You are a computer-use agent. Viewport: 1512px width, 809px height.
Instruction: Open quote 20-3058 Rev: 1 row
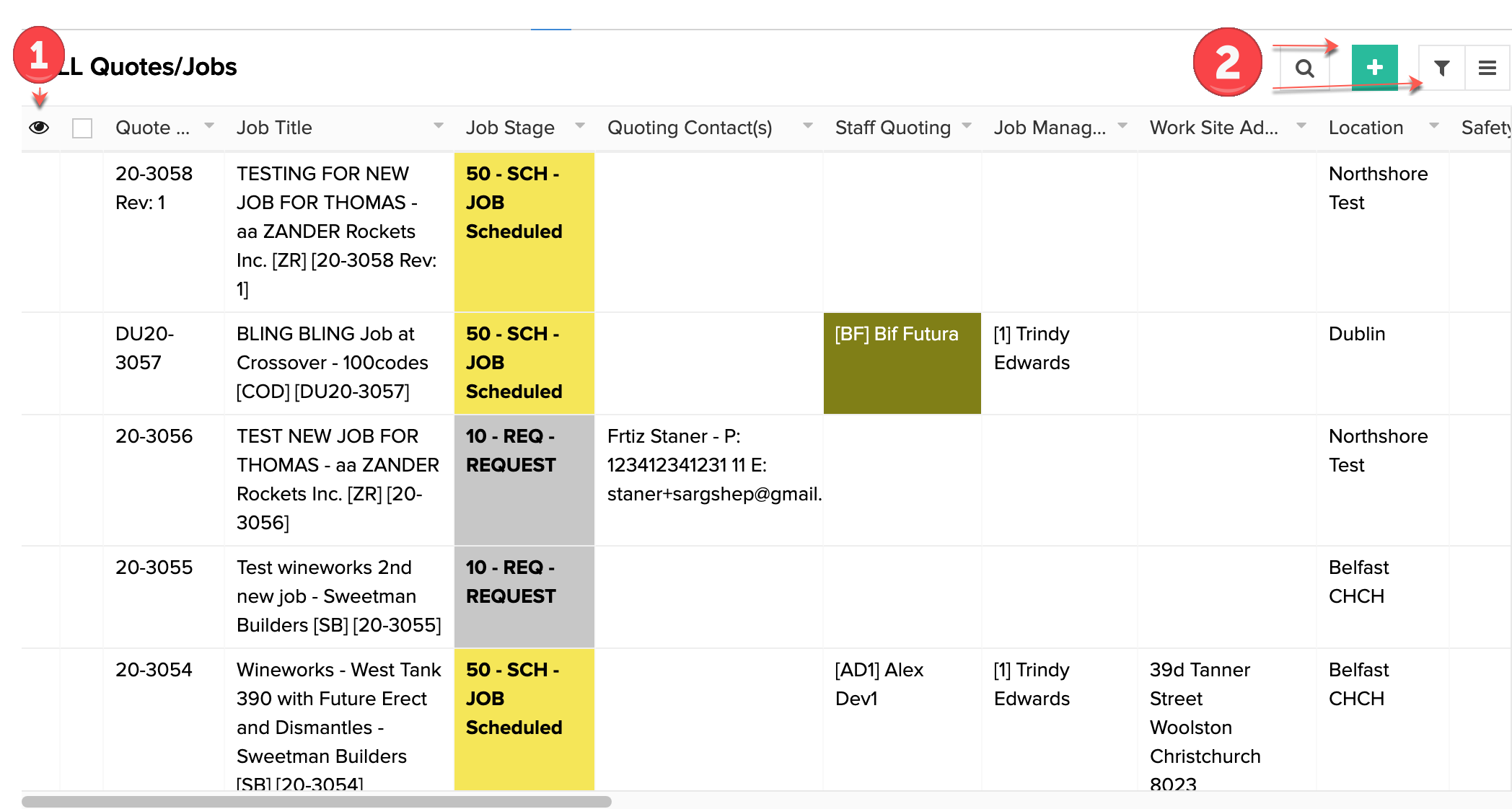coord(154,187)
